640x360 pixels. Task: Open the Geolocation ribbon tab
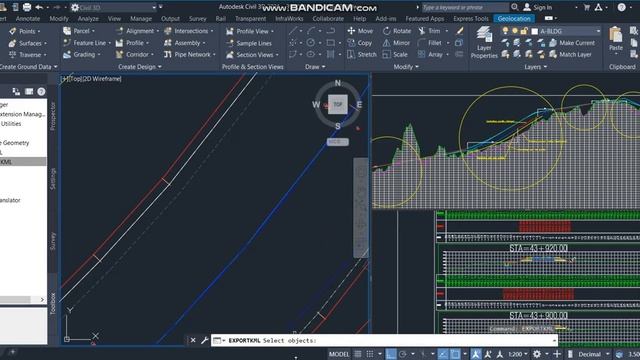pos(514,19)
